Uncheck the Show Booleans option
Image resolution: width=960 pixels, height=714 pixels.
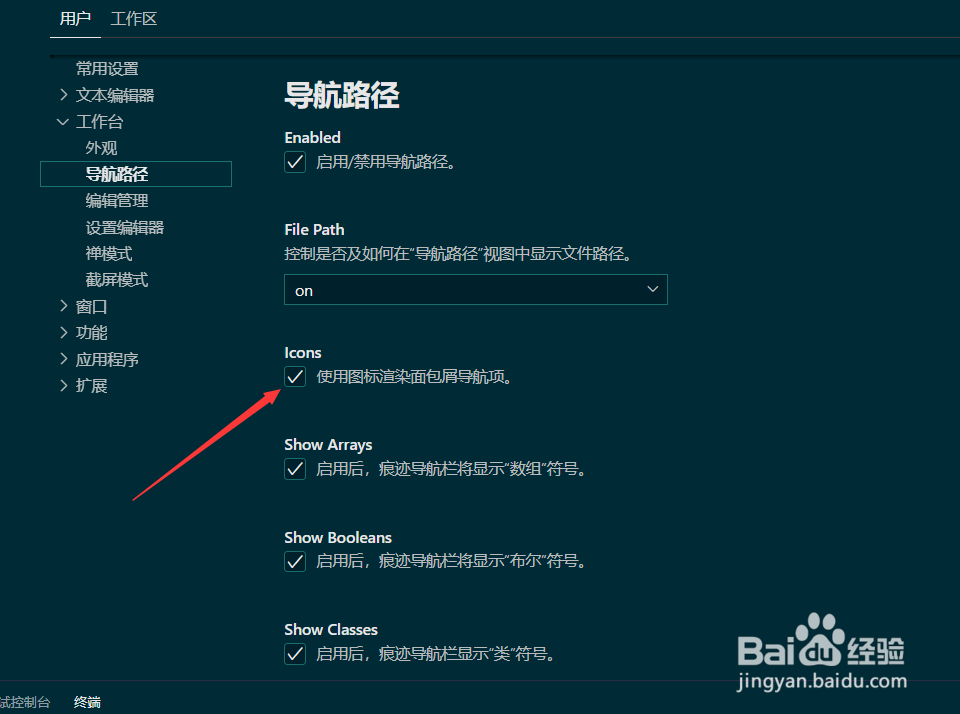point(294,561)
